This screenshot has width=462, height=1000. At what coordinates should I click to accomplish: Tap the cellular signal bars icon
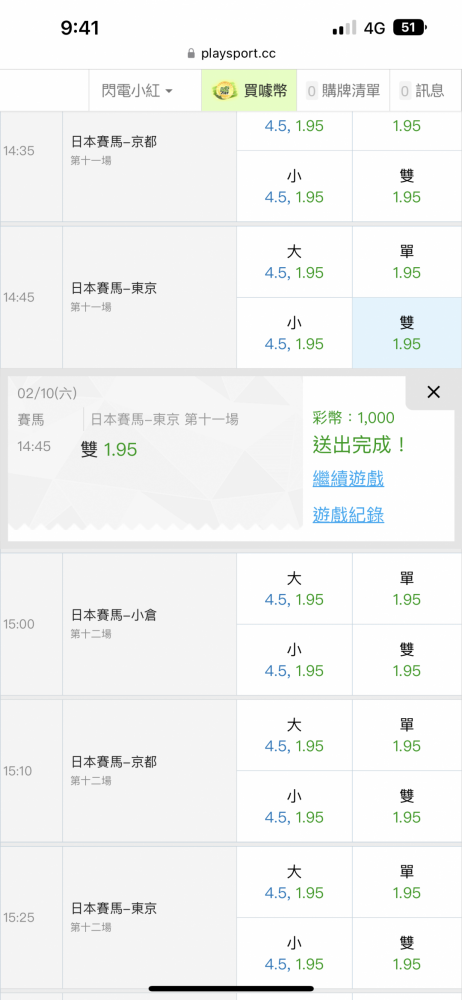click(x=345, y=28)
